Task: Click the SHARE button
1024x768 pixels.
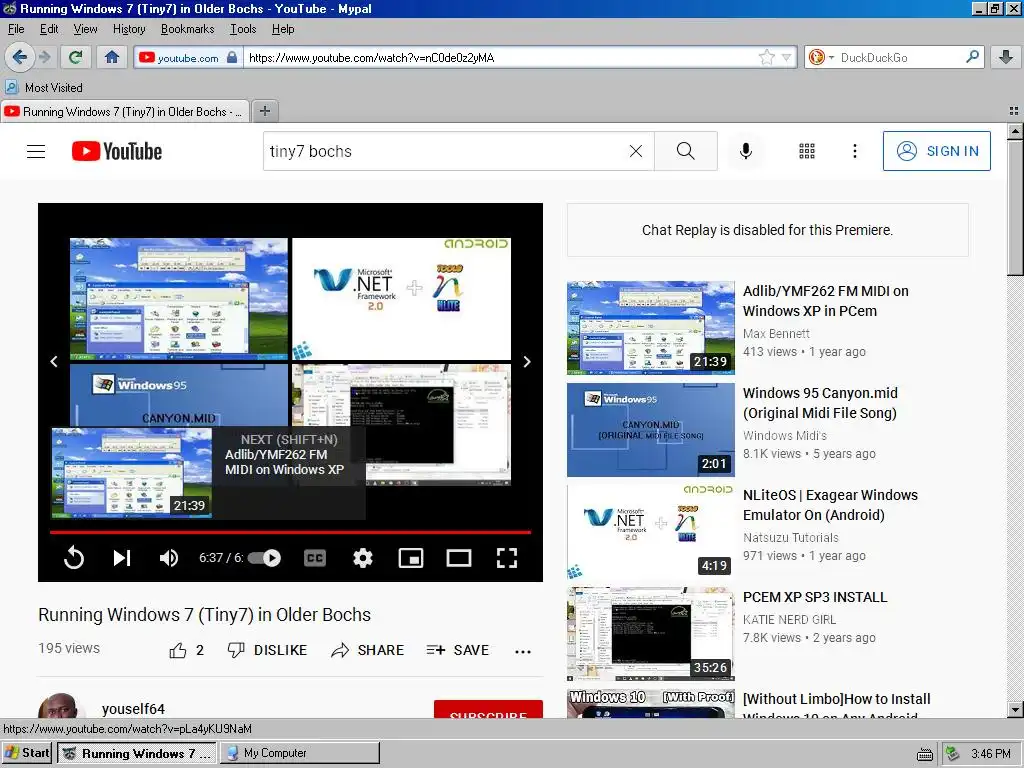Action: [368, 650]
